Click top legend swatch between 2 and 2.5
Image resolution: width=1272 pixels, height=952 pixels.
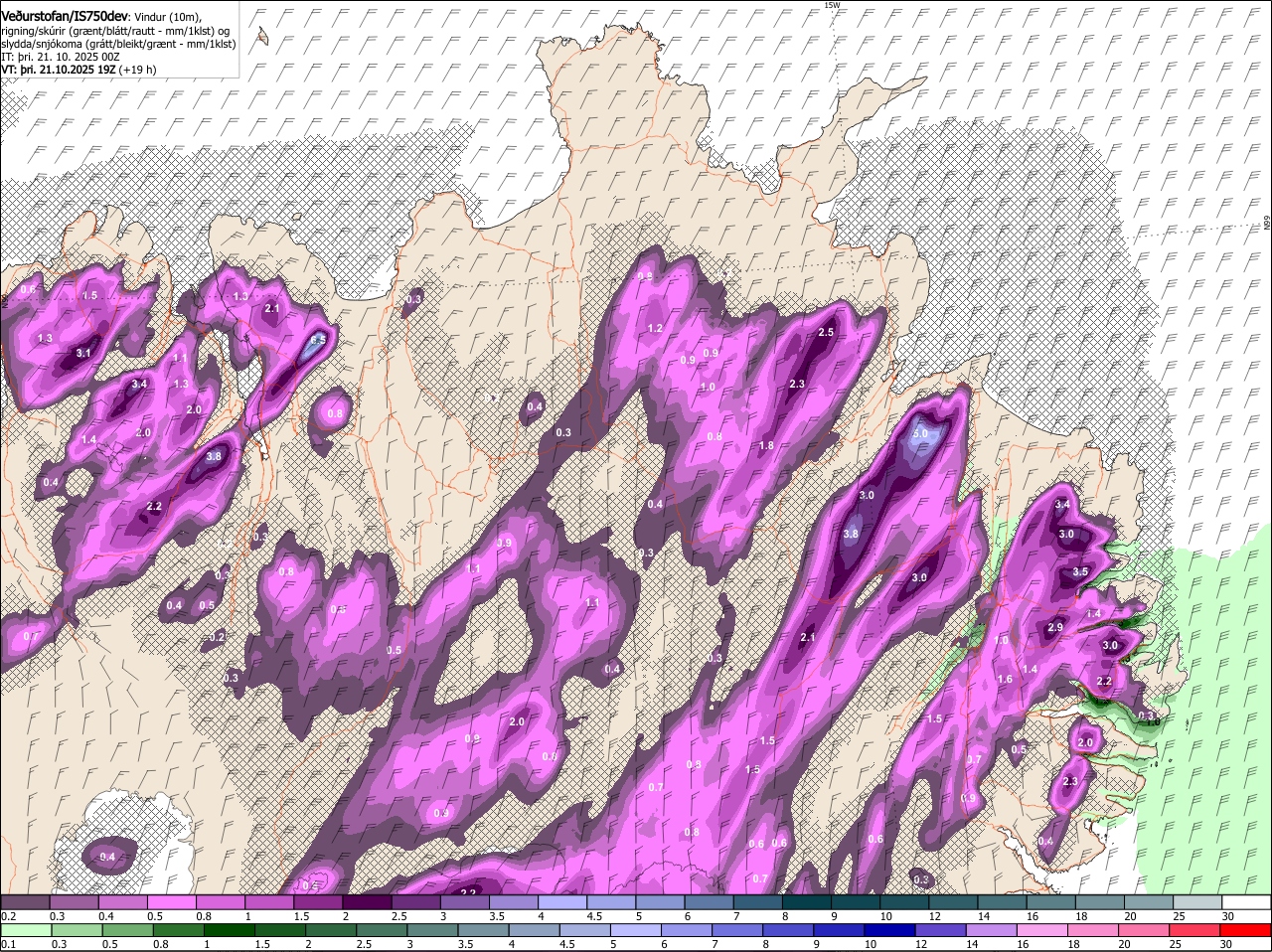tap(367, 902)
